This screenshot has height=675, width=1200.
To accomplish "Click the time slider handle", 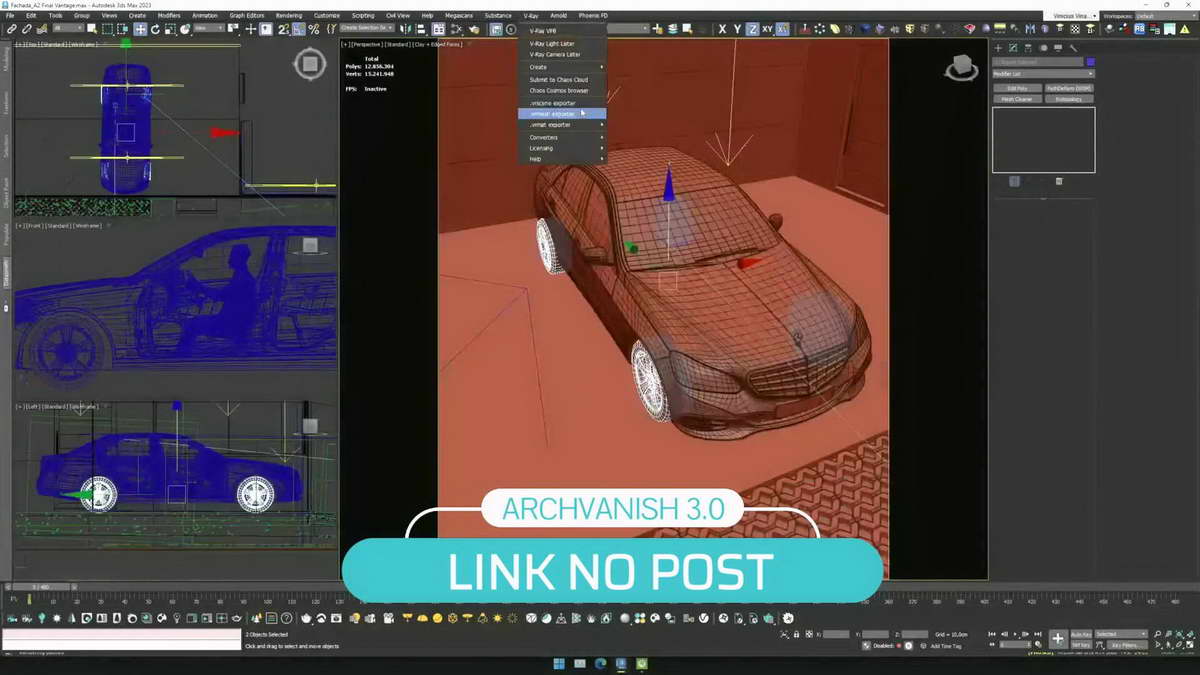I will (x=41, y=587).
